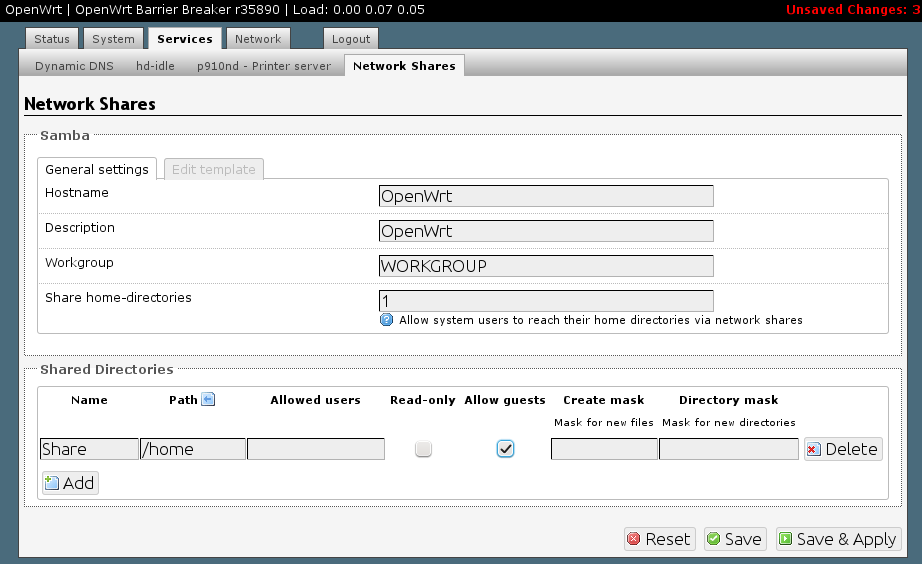Click the Directory mask input field

729,449
